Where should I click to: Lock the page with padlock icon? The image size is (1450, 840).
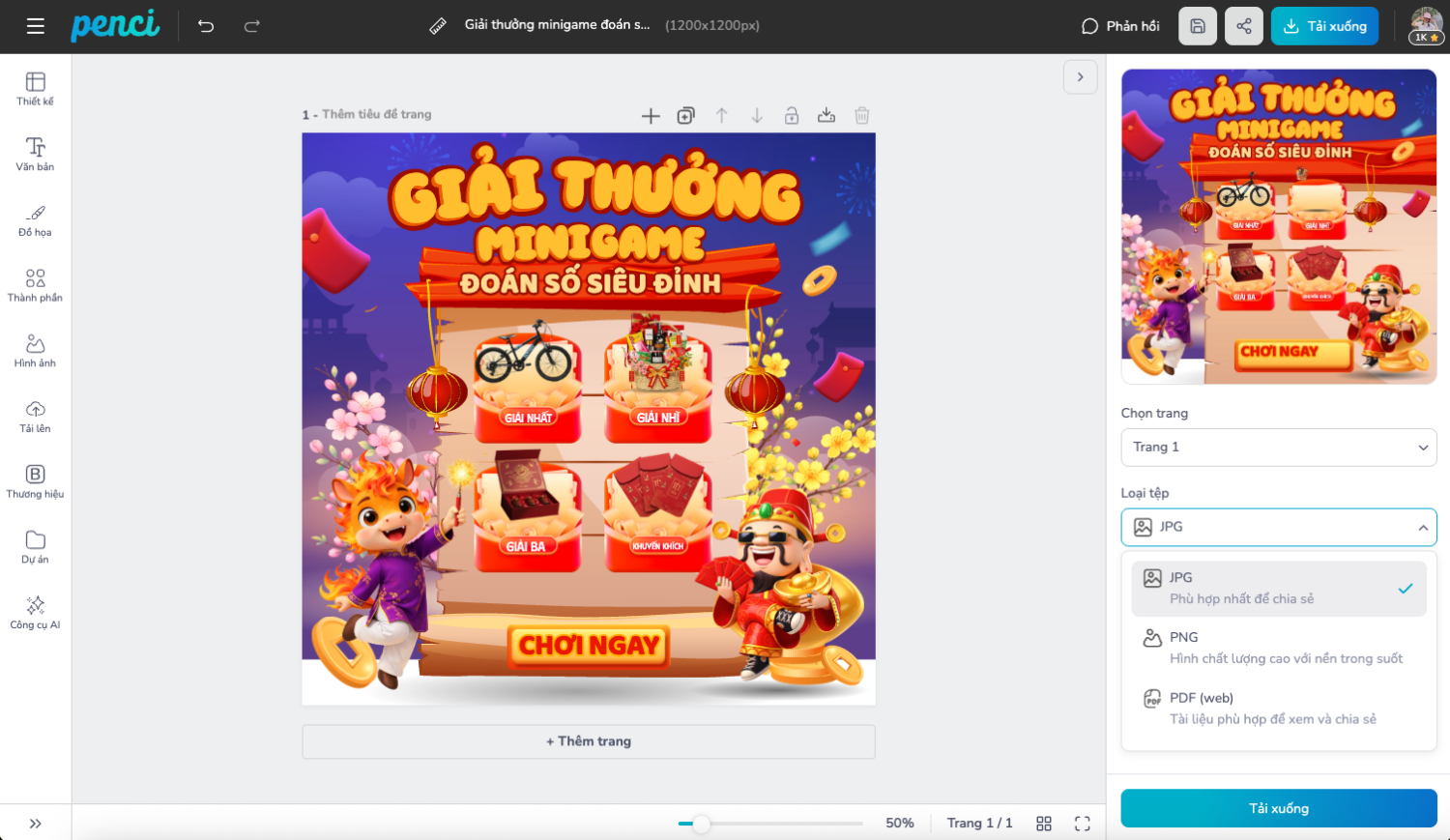click(791, 116)
